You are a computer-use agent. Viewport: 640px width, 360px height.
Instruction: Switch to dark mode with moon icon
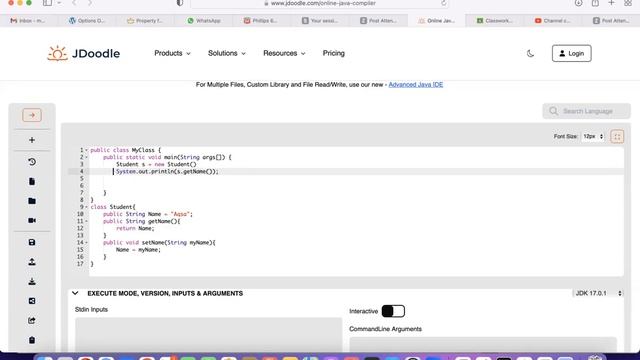point(530,53)
